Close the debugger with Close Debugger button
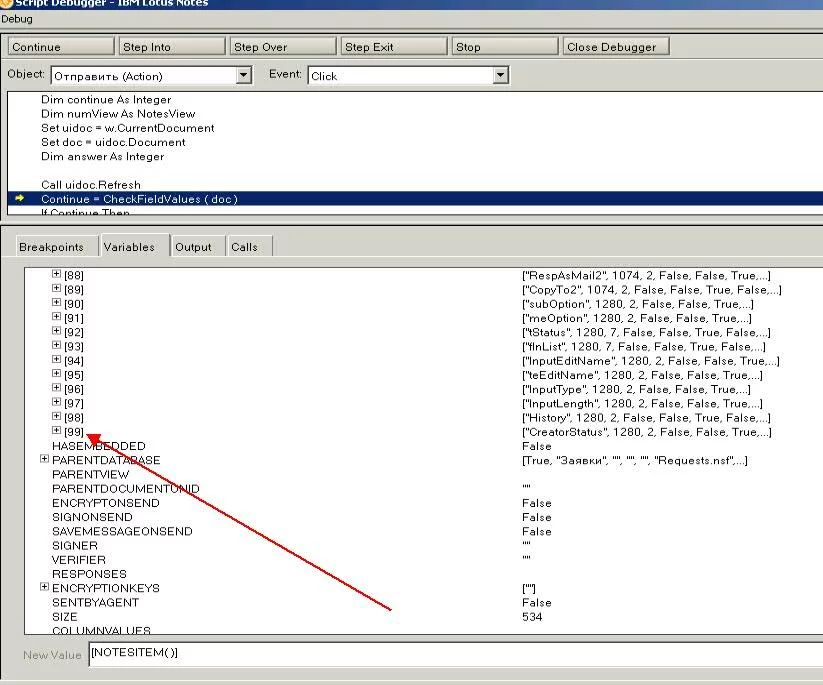Image resolution: width=823 pixels, height=685 pixels. coord(614,47)
